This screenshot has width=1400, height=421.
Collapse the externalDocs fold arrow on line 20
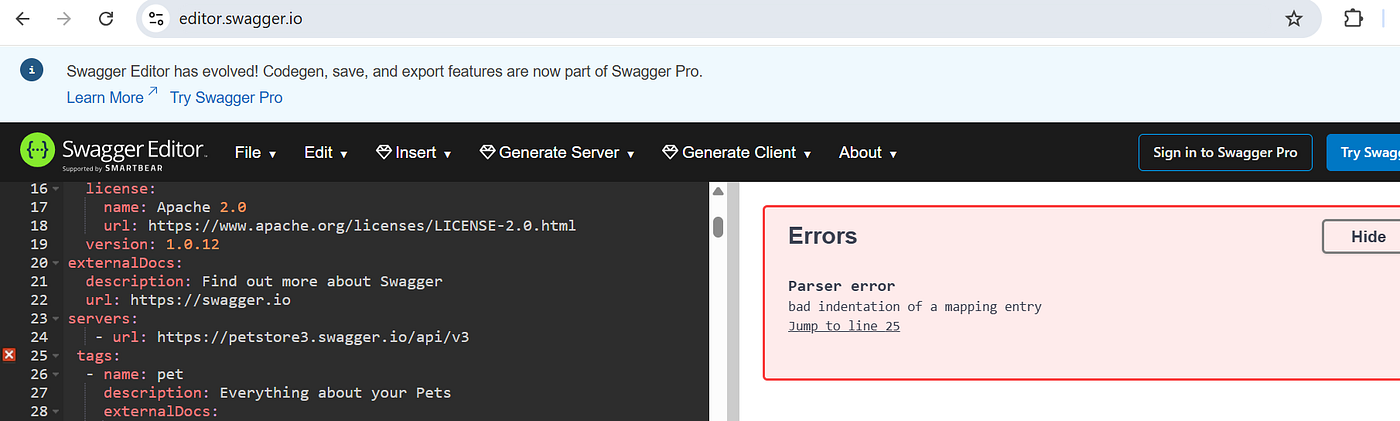point(56,263)
